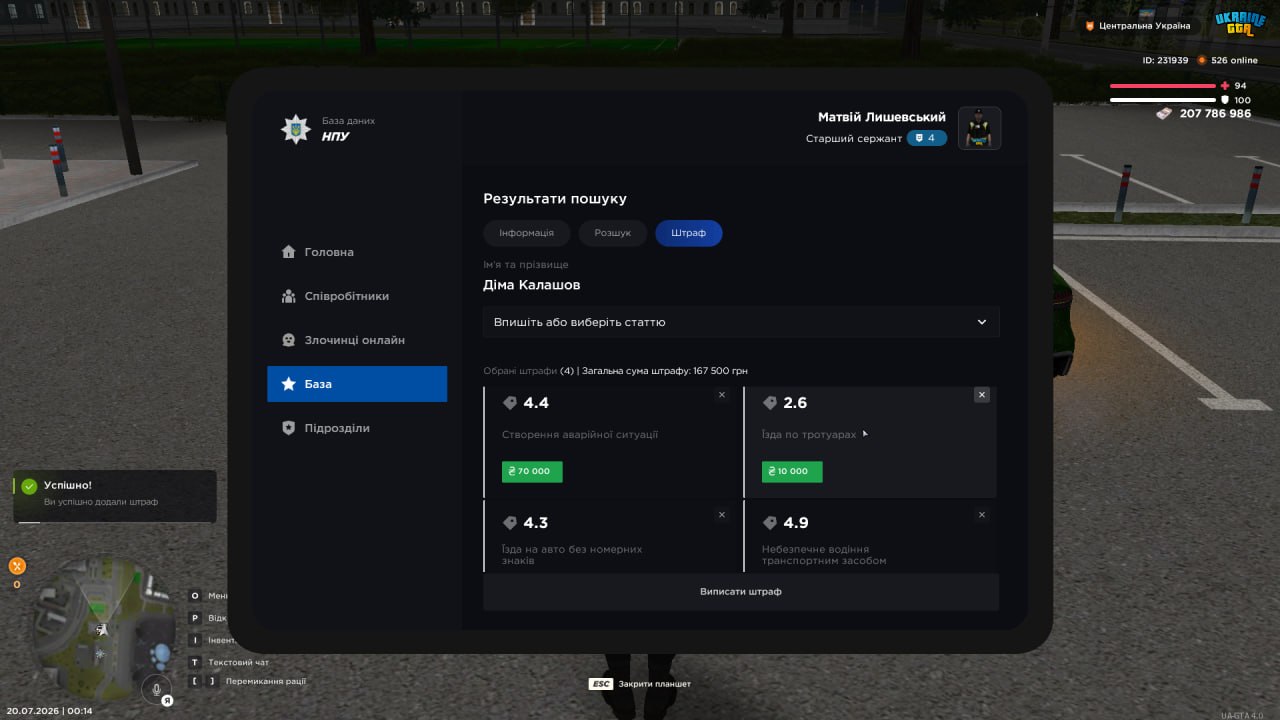Viewport: 1280px width, 720px height.
Task: Click the orange hunger fork-and-knife icon
Action: (x=17, y=566)
